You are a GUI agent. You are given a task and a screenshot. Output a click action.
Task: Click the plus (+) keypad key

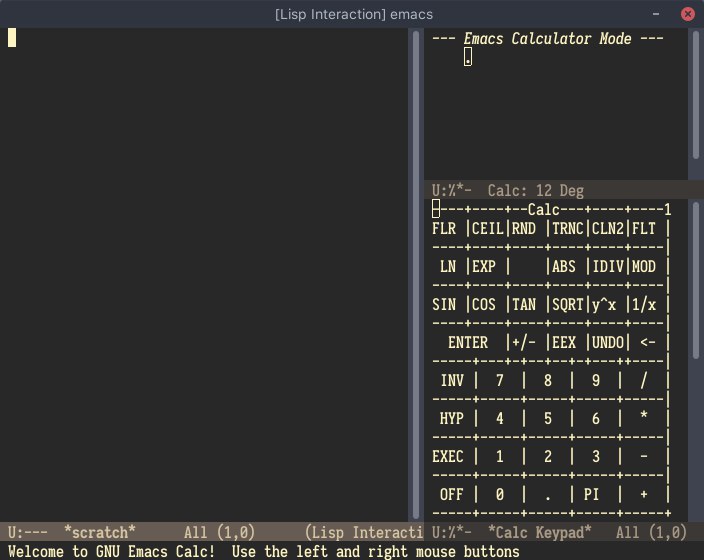click(x=643, y=494)
